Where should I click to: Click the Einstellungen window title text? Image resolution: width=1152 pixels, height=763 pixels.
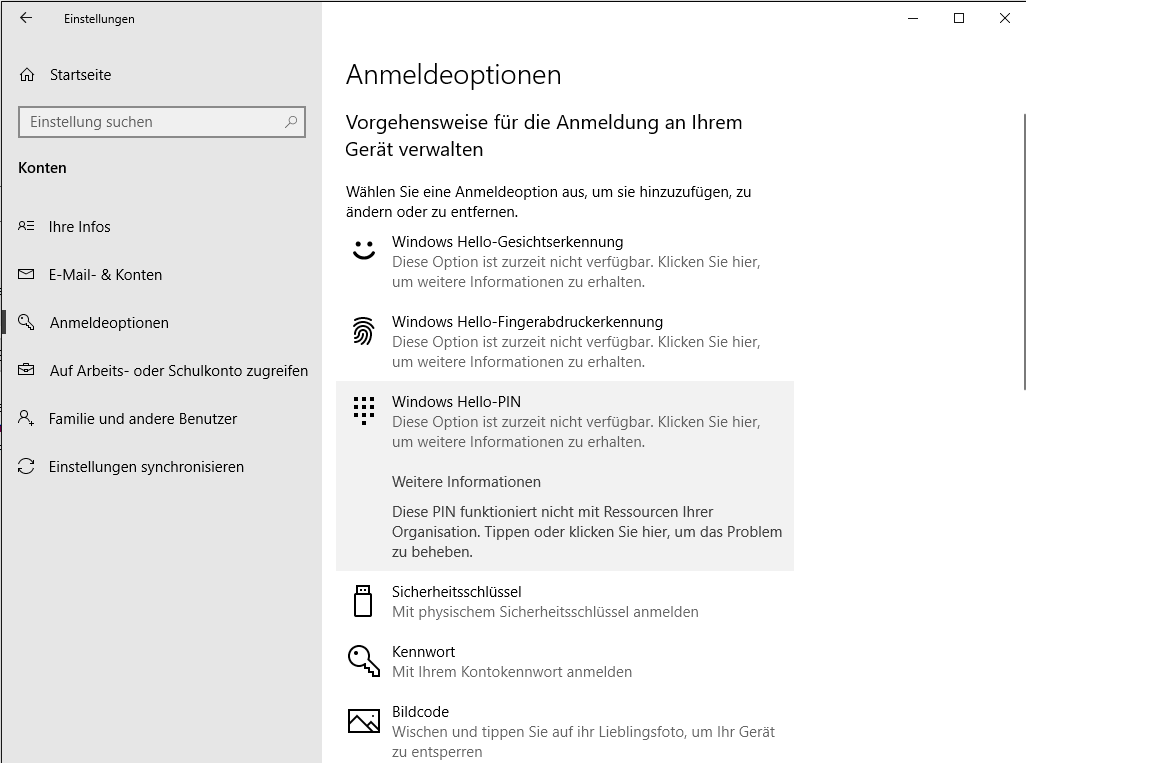[x=99, y=19]
